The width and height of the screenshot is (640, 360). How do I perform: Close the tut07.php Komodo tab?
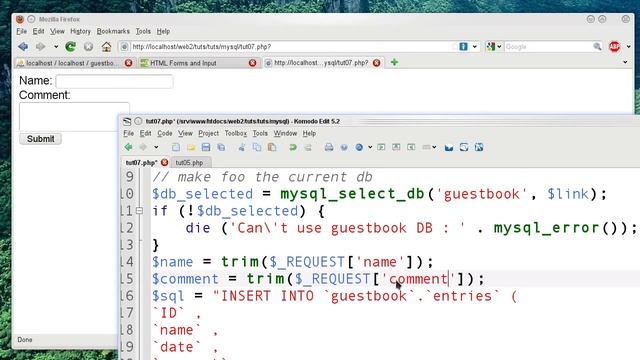point(164,162)
